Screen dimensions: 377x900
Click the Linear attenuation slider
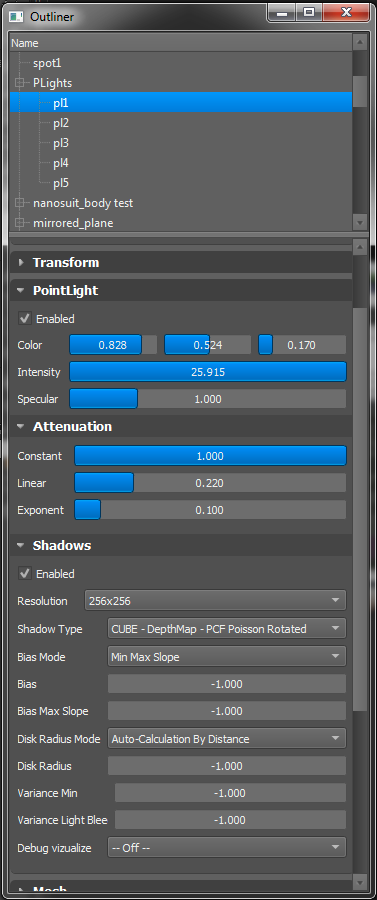(210, 483)
